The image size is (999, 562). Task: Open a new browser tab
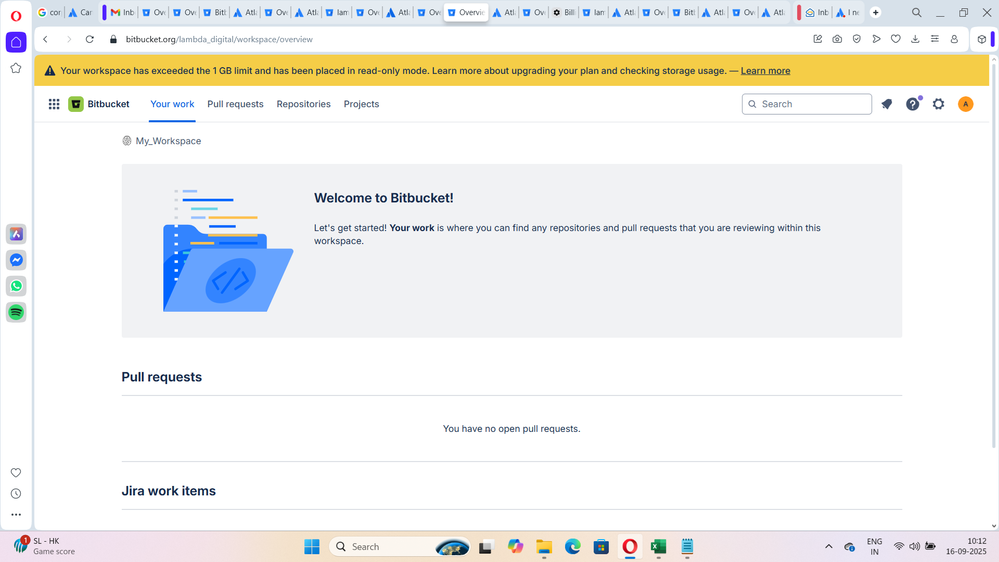click(875, 13)
